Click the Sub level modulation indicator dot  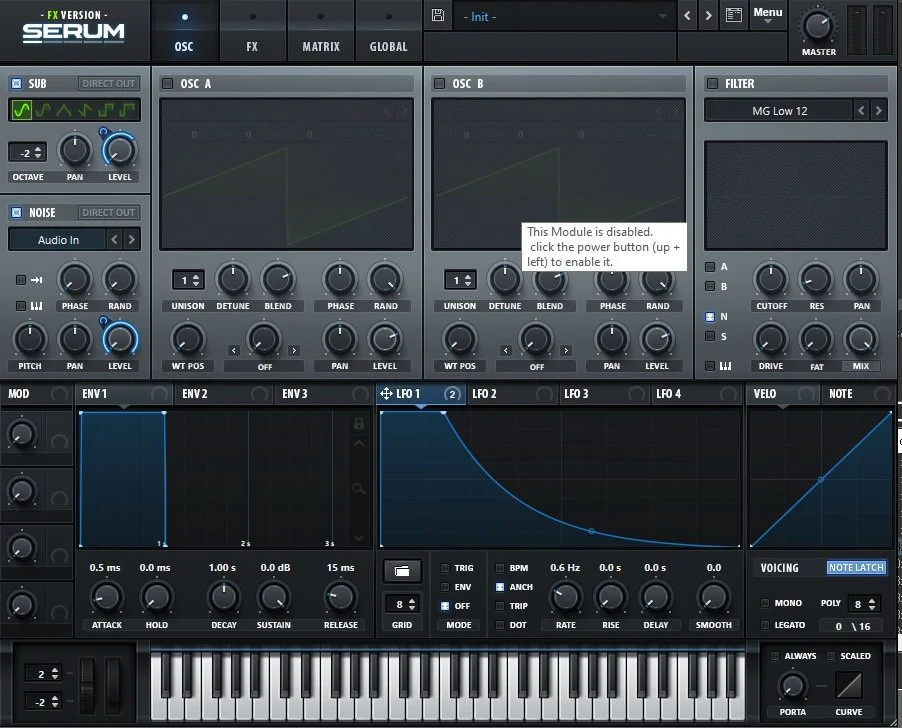coord(103,132)
